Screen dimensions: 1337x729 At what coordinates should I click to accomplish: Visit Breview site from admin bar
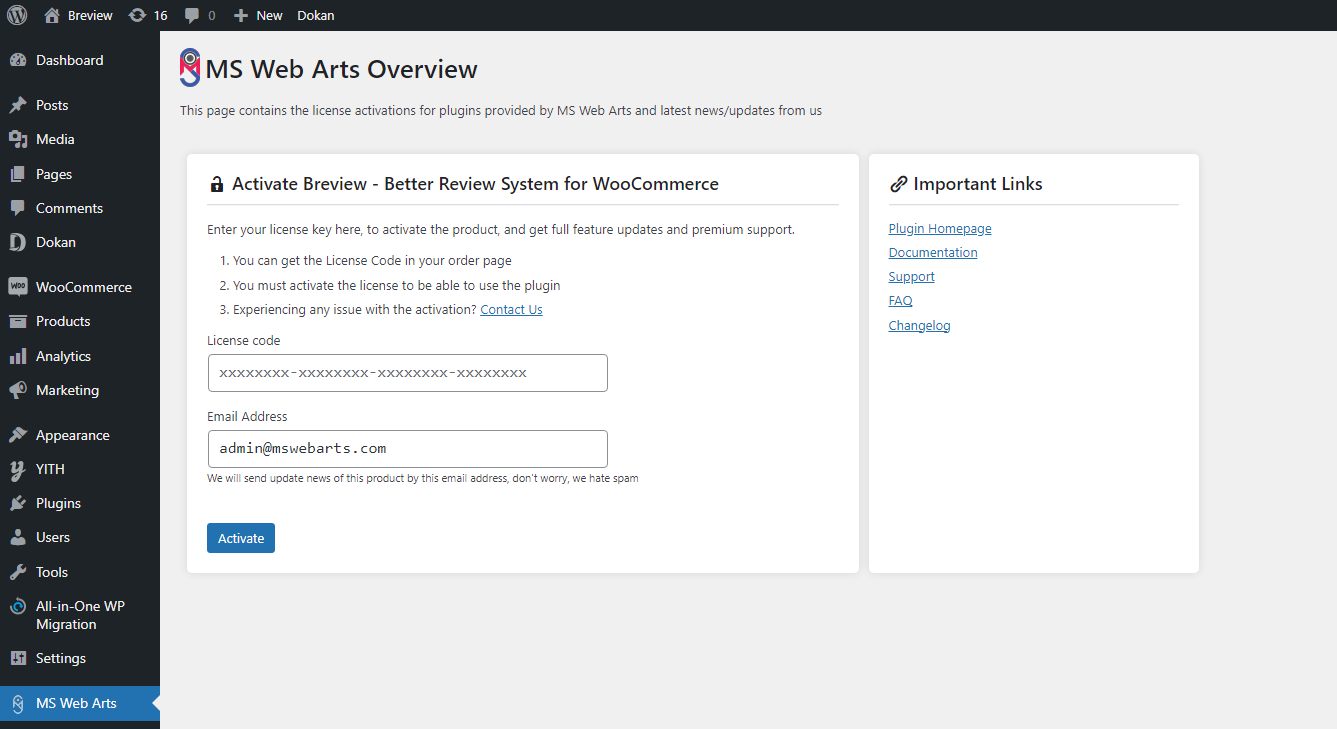(x=77, y=14)
